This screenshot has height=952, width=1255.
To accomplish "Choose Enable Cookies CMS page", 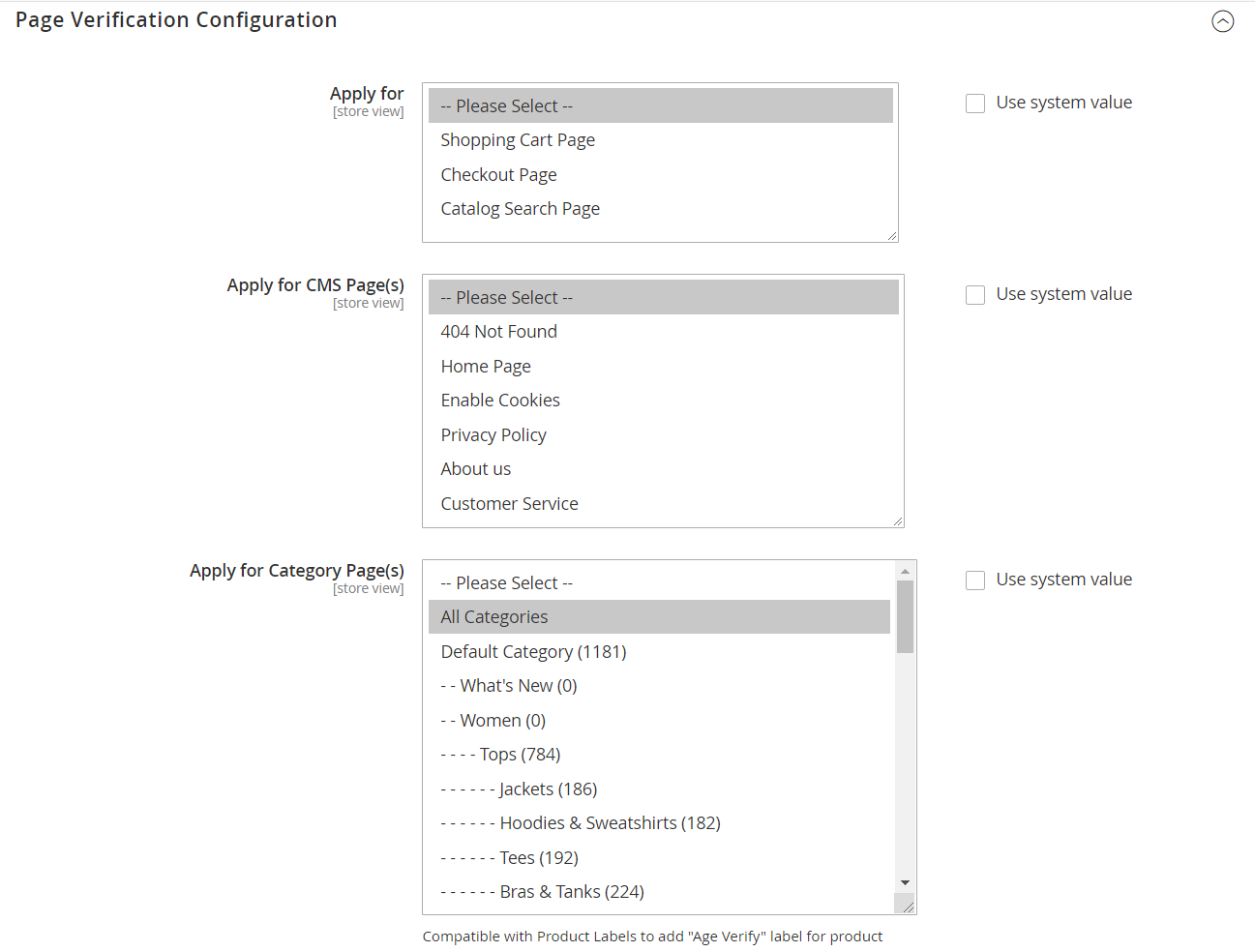I will (500, 401).
